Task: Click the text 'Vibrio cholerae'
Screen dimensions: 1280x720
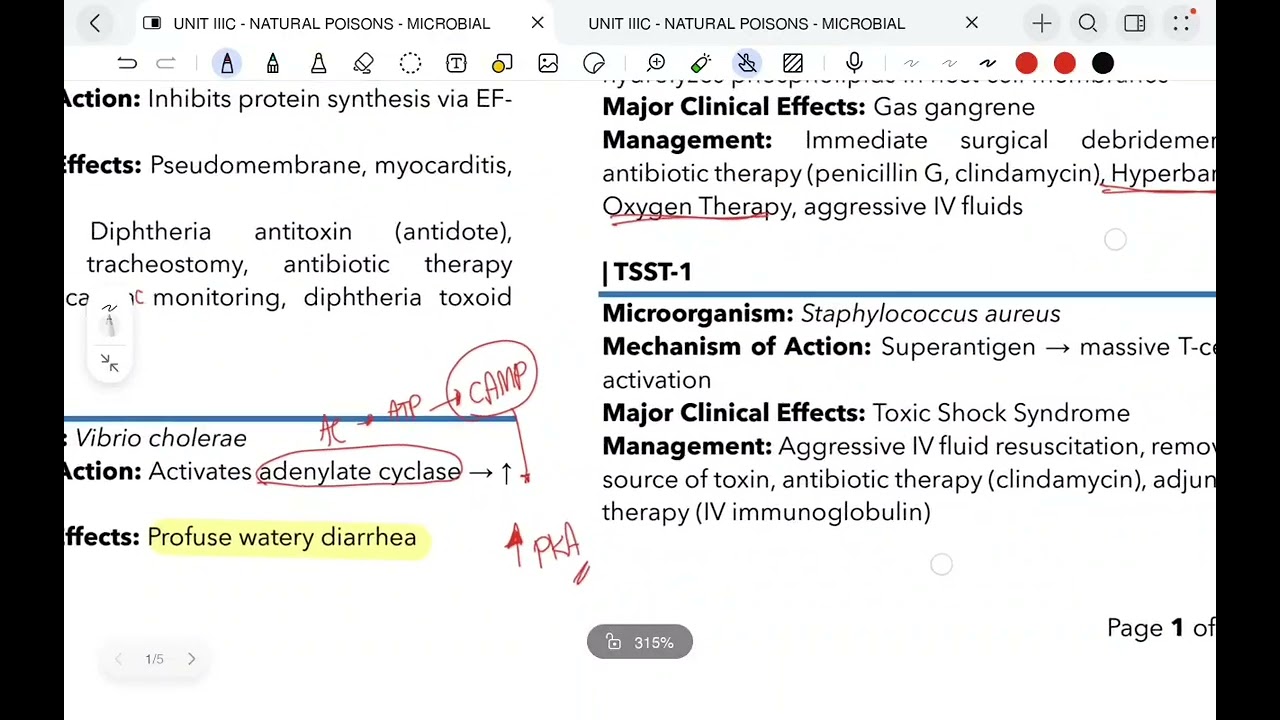Action: [160, 439]
